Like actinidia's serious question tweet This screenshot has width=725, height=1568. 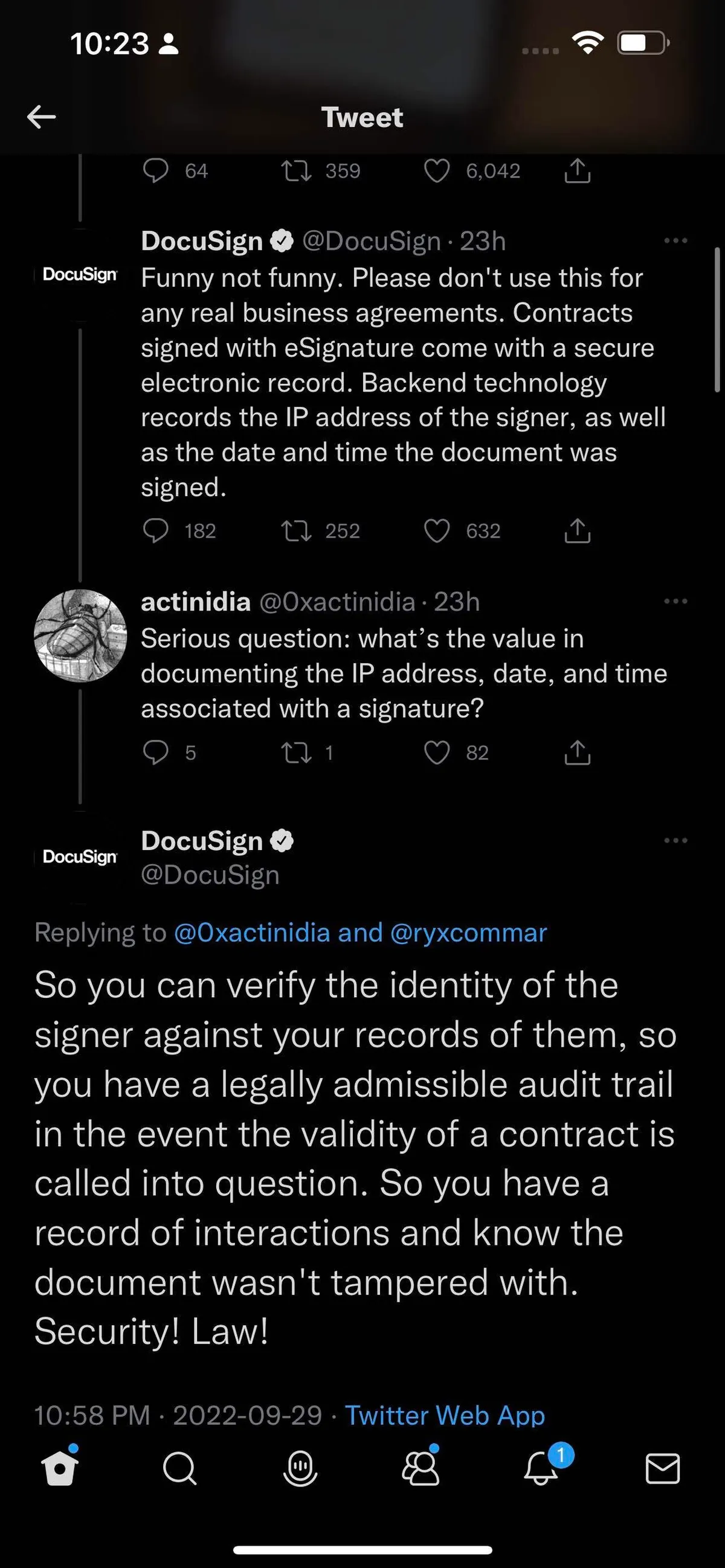(x=436, y=753)
